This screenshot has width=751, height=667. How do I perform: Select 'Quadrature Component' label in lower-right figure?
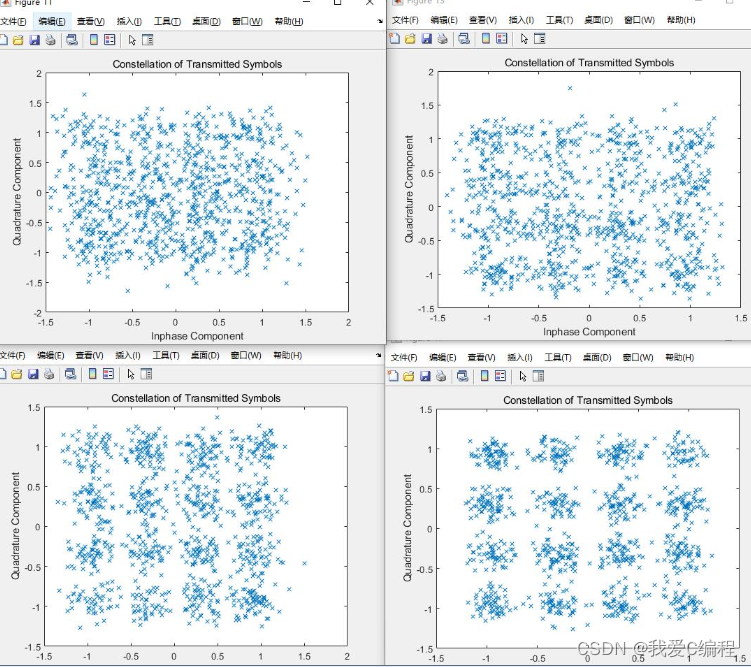click(407, 528)
